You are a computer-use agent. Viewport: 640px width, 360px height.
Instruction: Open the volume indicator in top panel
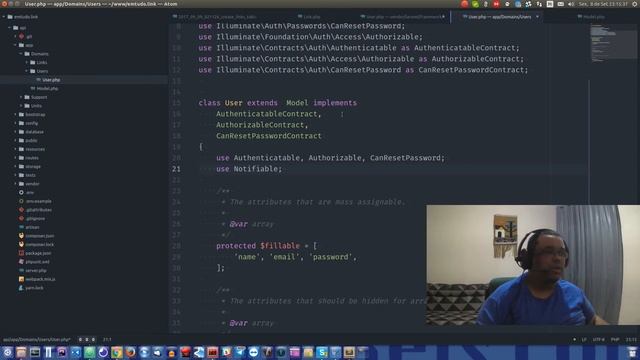tap(571, 4)
